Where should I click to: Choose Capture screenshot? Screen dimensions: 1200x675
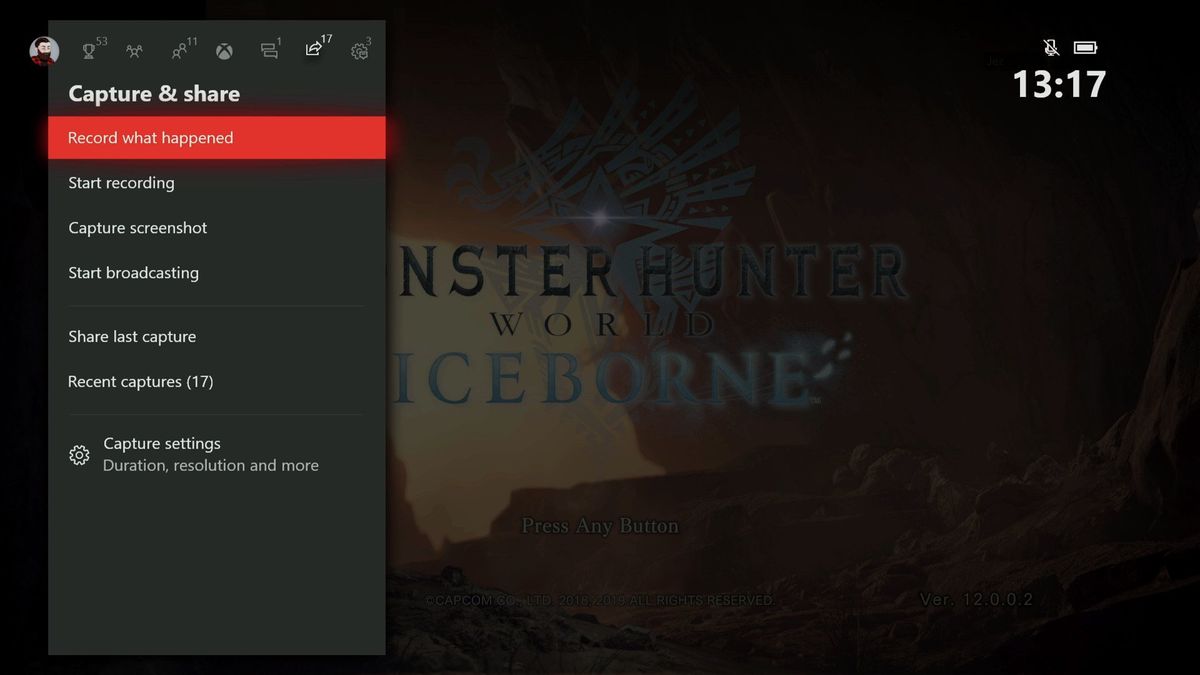[137, 227]
